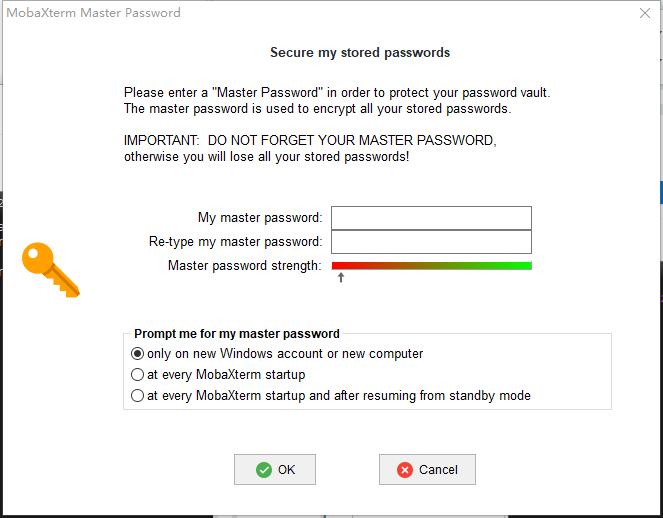663x518 pixels.
Task: Choose startup and resuming from standby option
Action: [138, 396]
